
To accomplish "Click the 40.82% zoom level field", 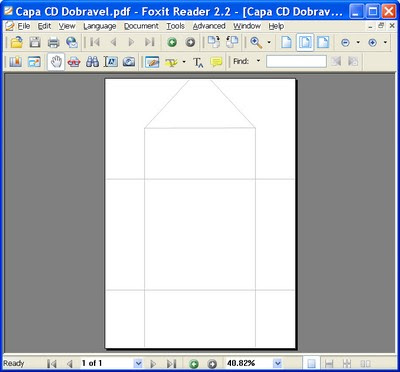I will (249, 363).
